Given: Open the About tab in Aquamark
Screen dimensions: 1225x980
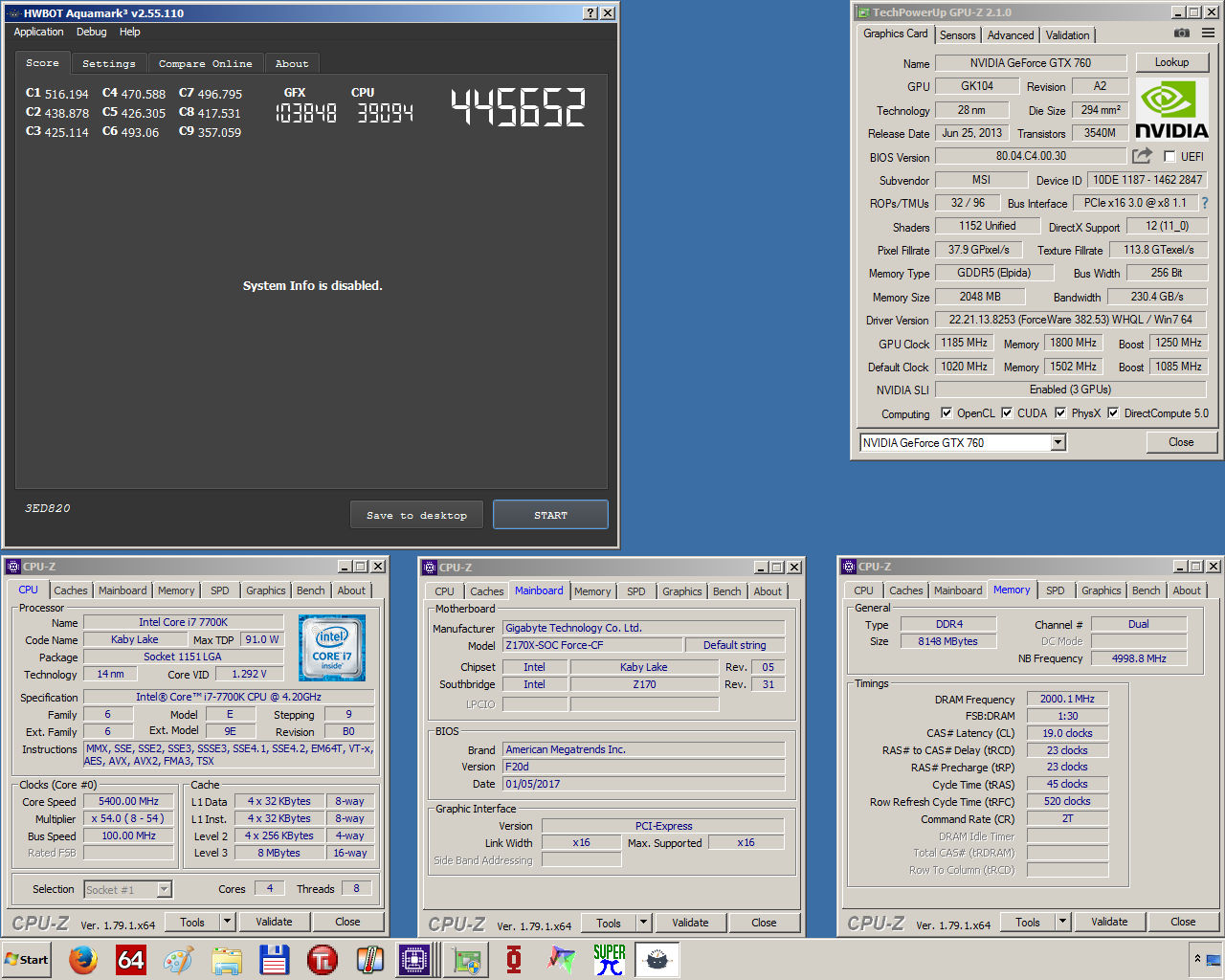Looking at the screenshot, I should tap(292, 63).
